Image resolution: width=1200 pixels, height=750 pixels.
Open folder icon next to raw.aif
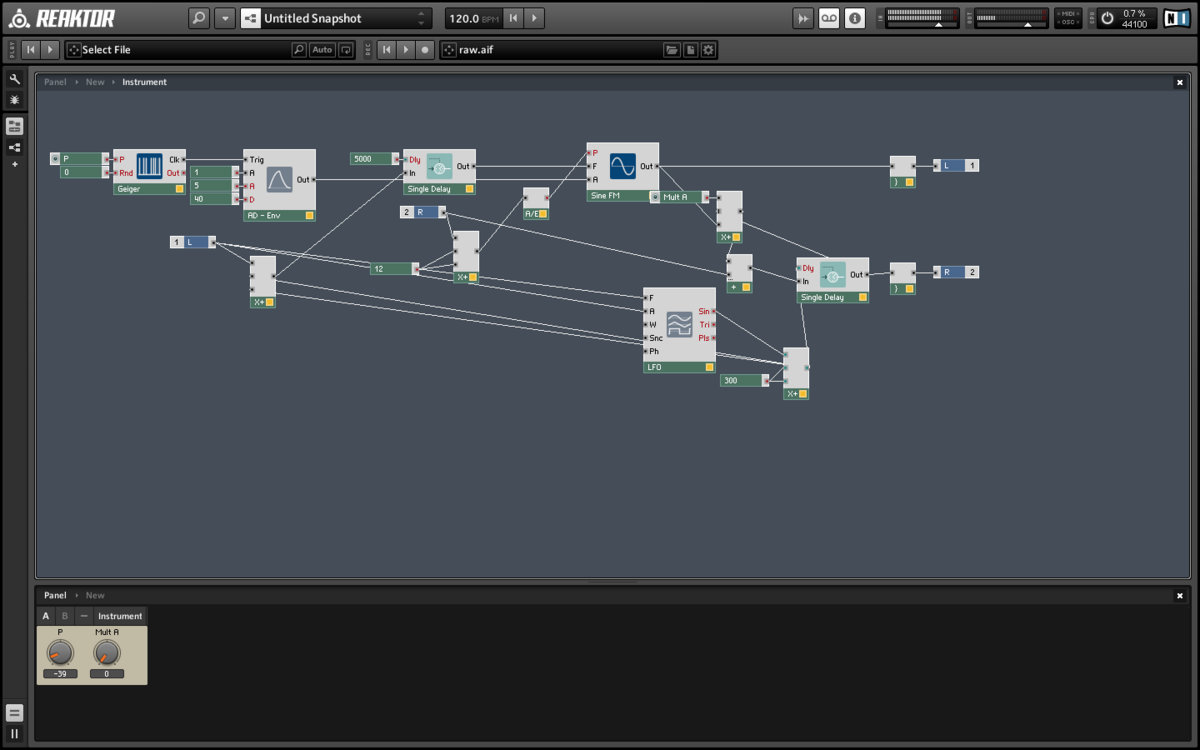(x=672, y=49)
